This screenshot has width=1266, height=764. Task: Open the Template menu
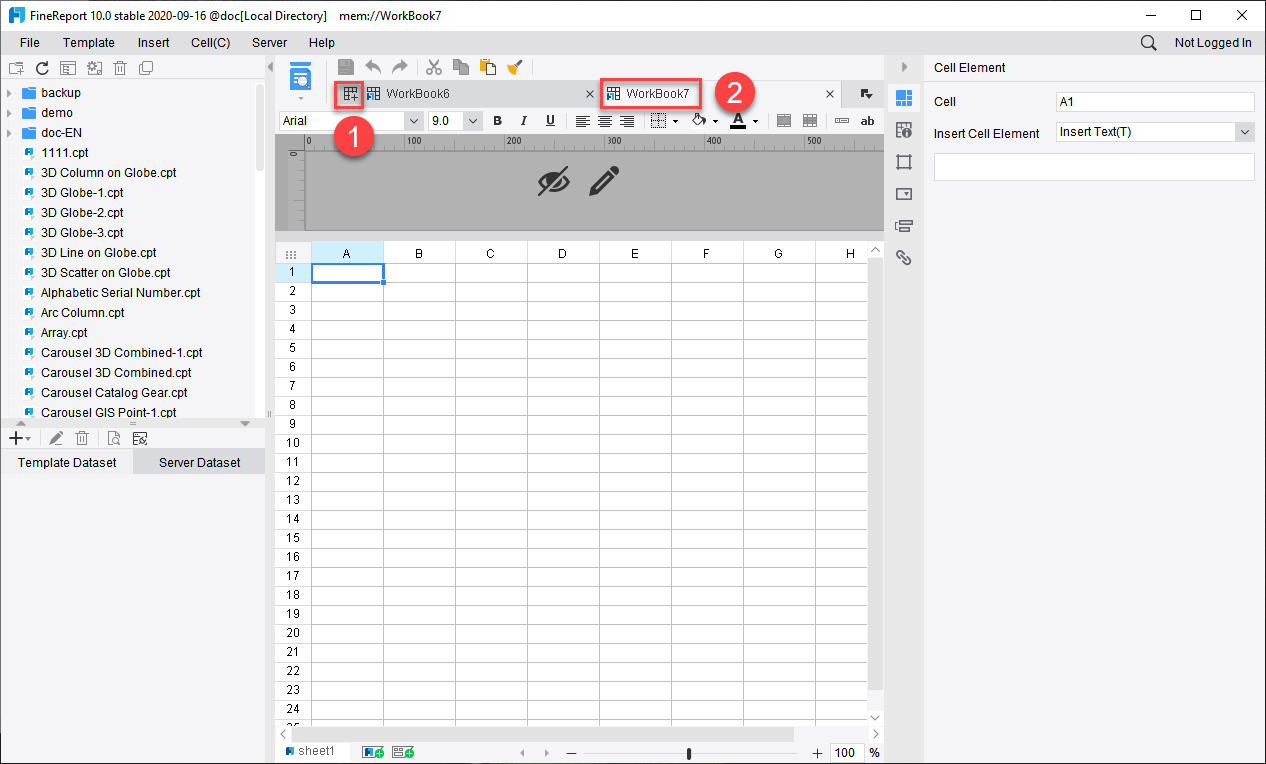[x=88, y=42]
